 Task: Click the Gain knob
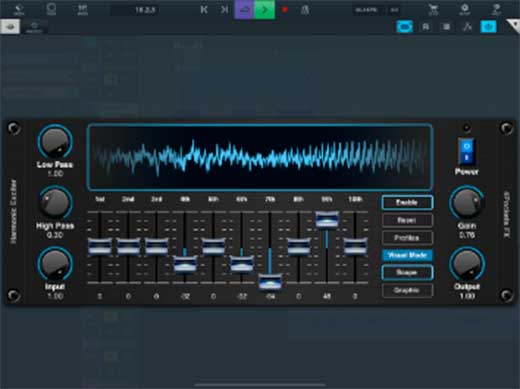467,203
